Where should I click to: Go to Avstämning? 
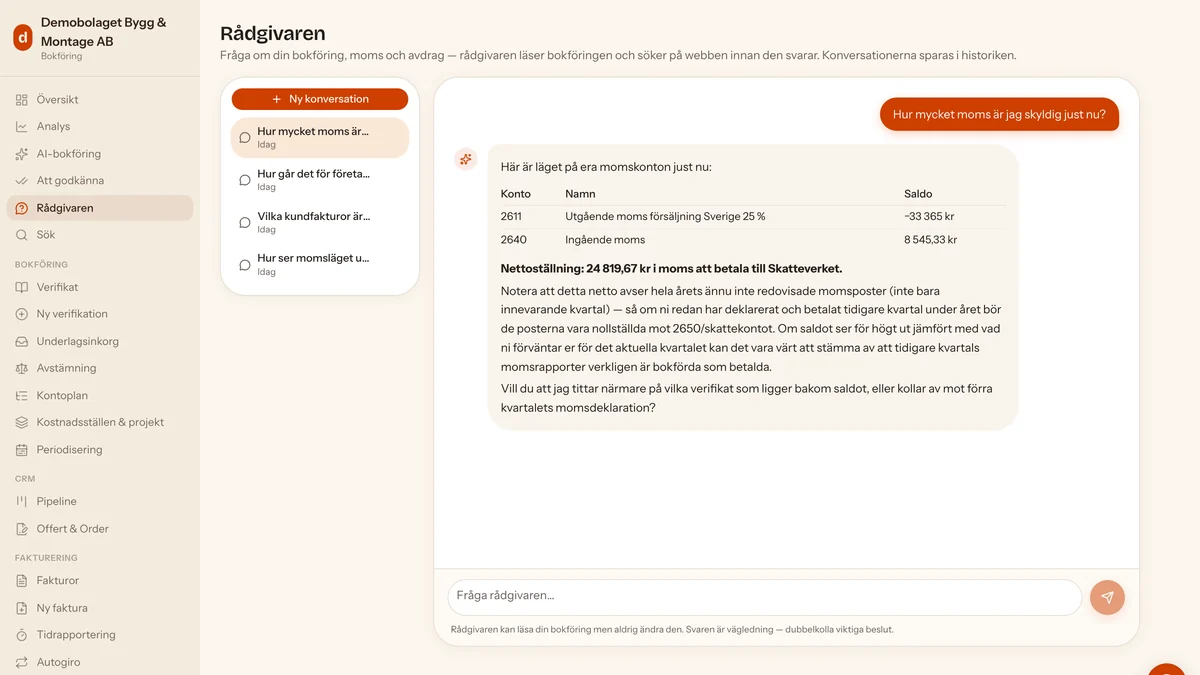click(x=100, y=368)
